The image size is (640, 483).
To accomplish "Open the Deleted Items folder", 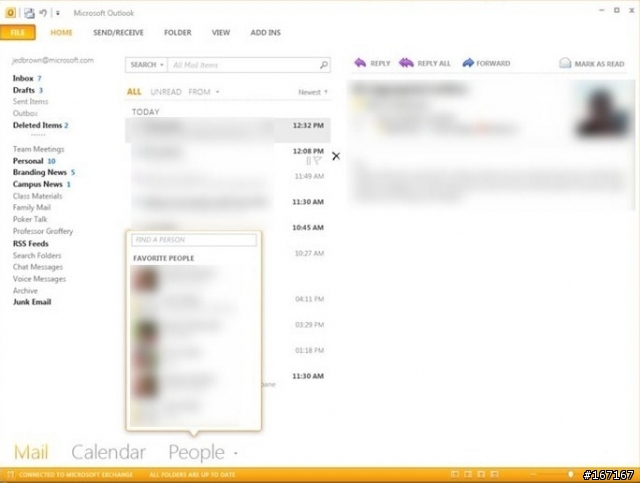I will pos(40,125).
